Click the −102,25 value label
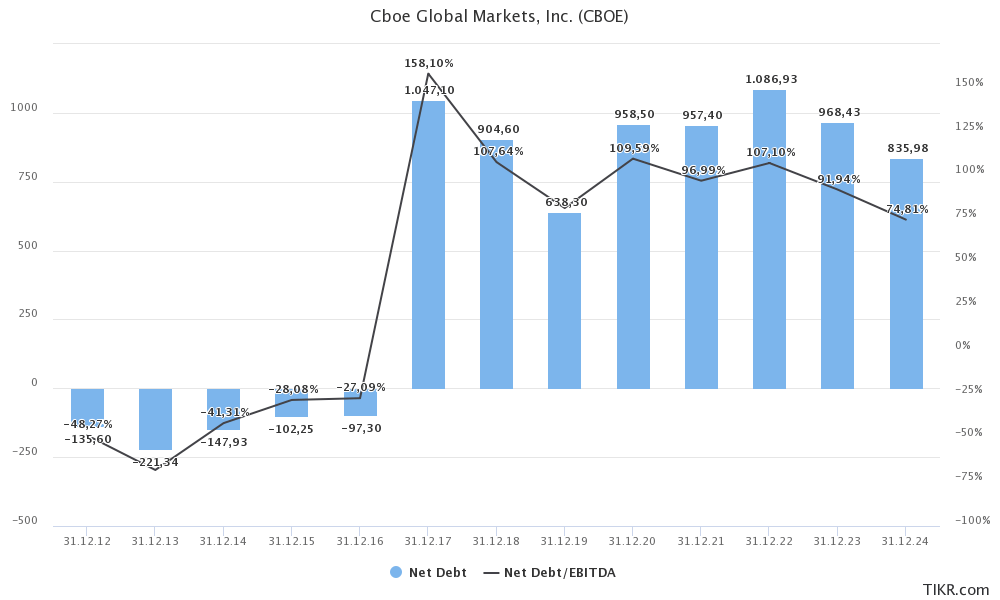This screenshot has height=600, width=1000. pos(291,429)
